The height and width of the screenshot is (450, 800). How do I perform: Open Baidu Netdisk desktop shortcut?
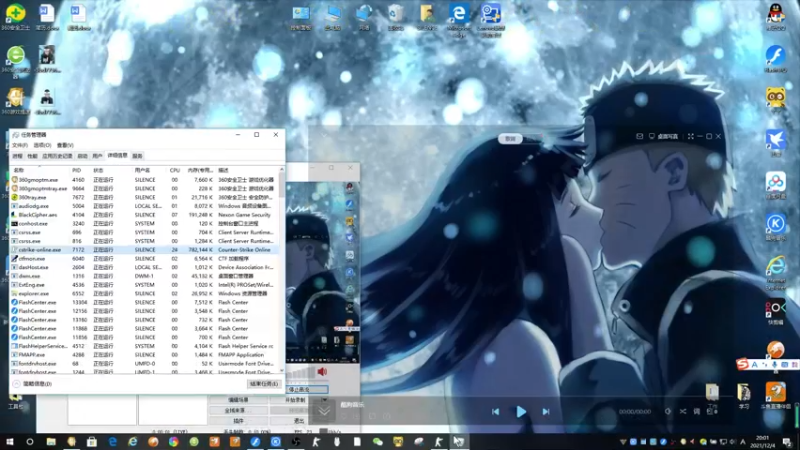776,185
